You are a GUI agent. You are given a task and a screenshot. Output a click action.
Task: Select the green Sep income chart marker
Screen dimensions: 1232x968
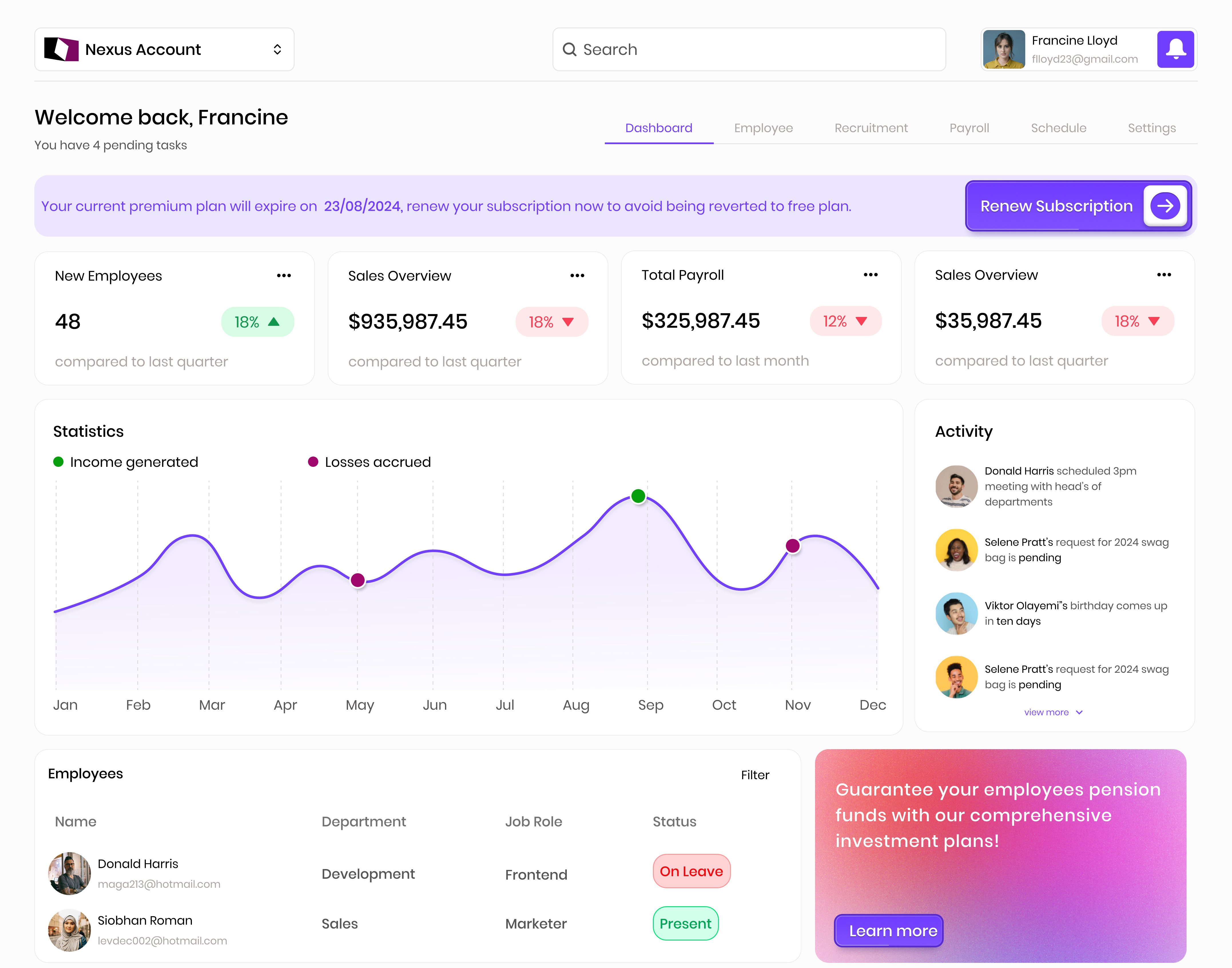(x=638, y=496)
